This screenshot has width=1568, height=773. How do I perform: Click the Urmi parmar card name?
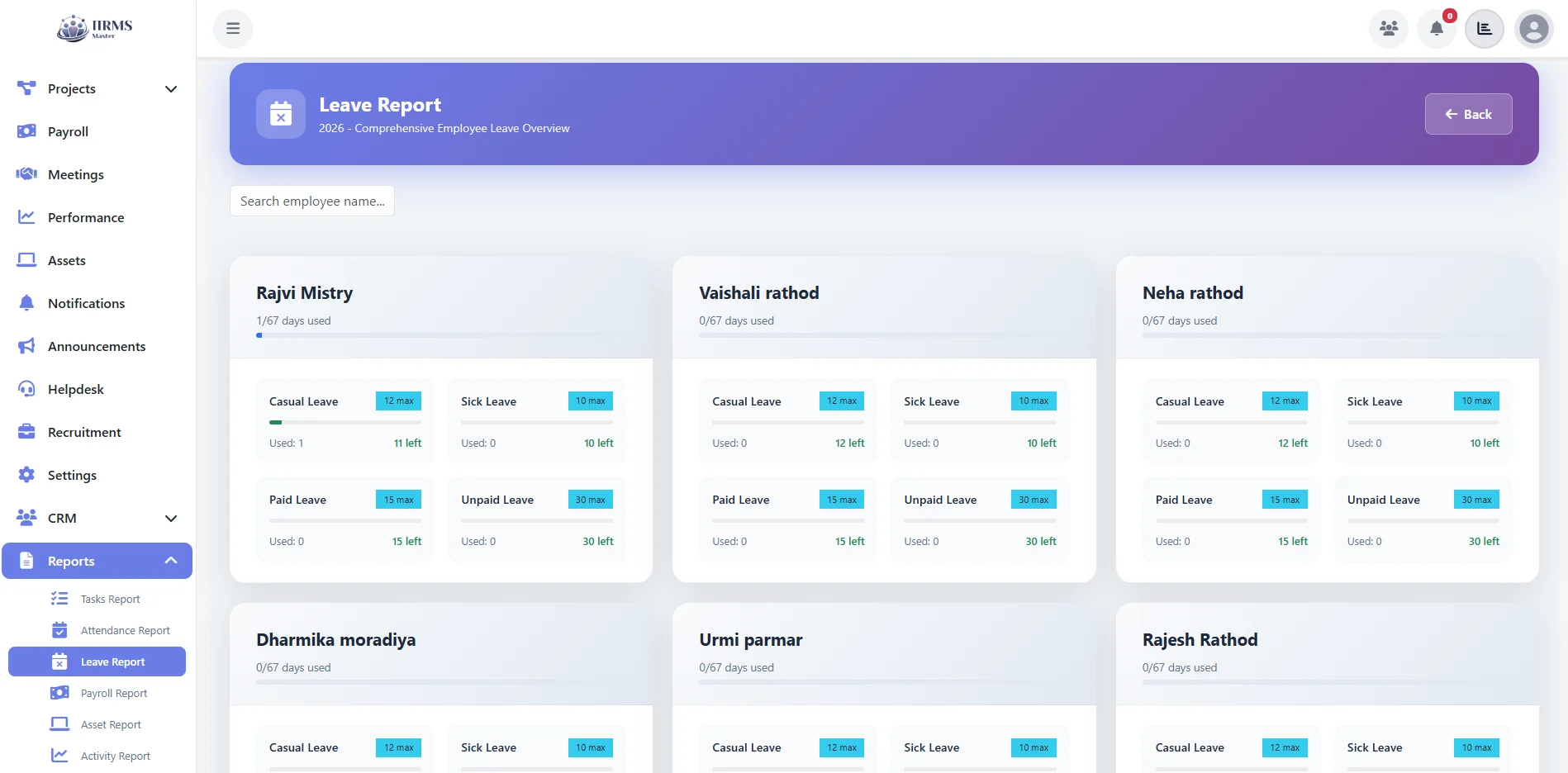point(750,640)
